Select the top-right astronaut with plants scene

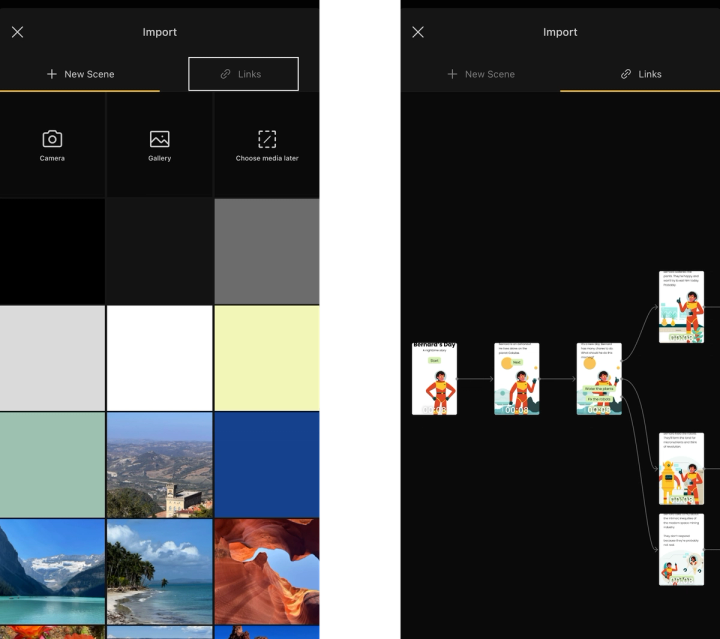point(681,307)
